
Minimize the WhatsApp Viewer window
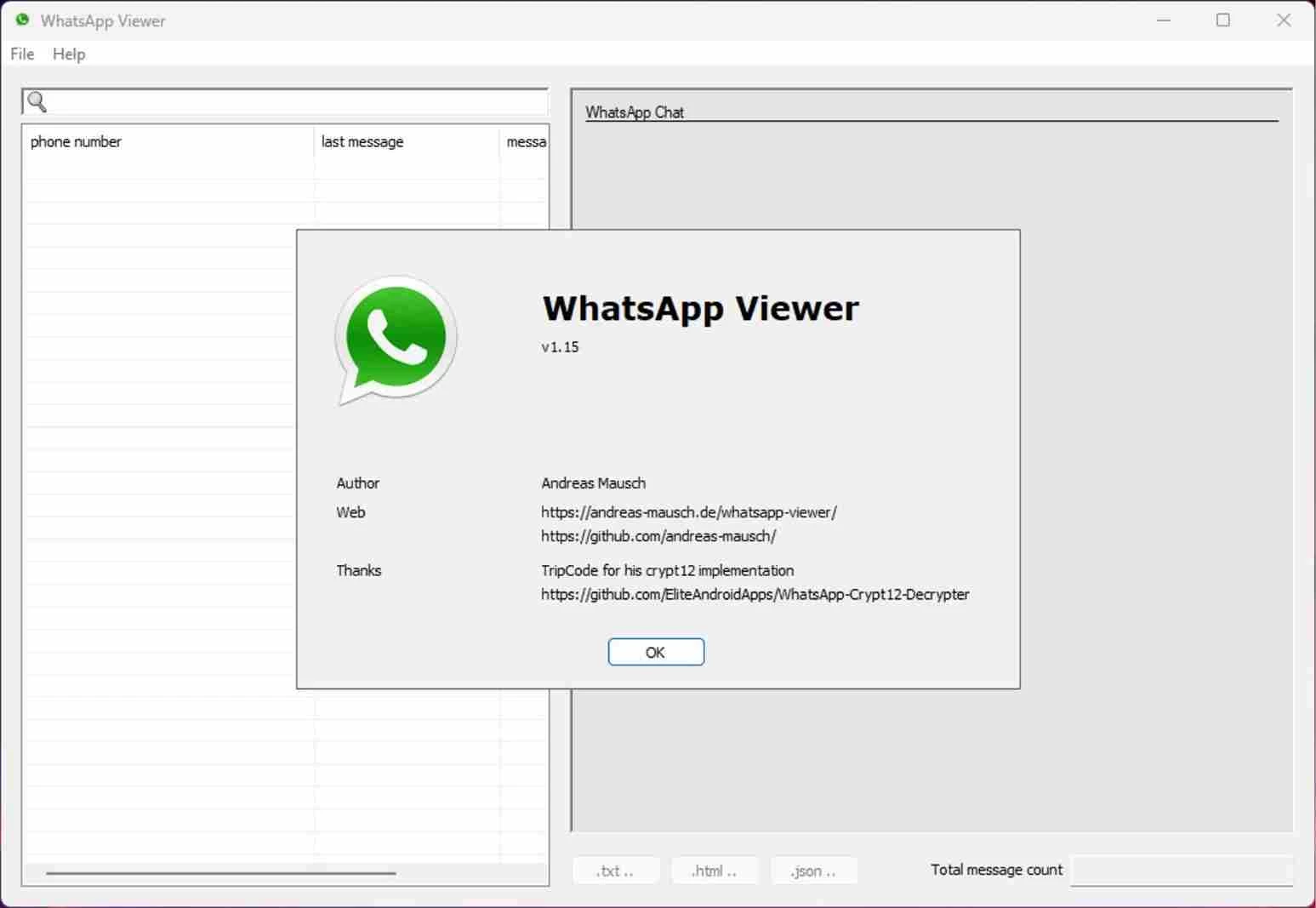(x=1164, y=20)
